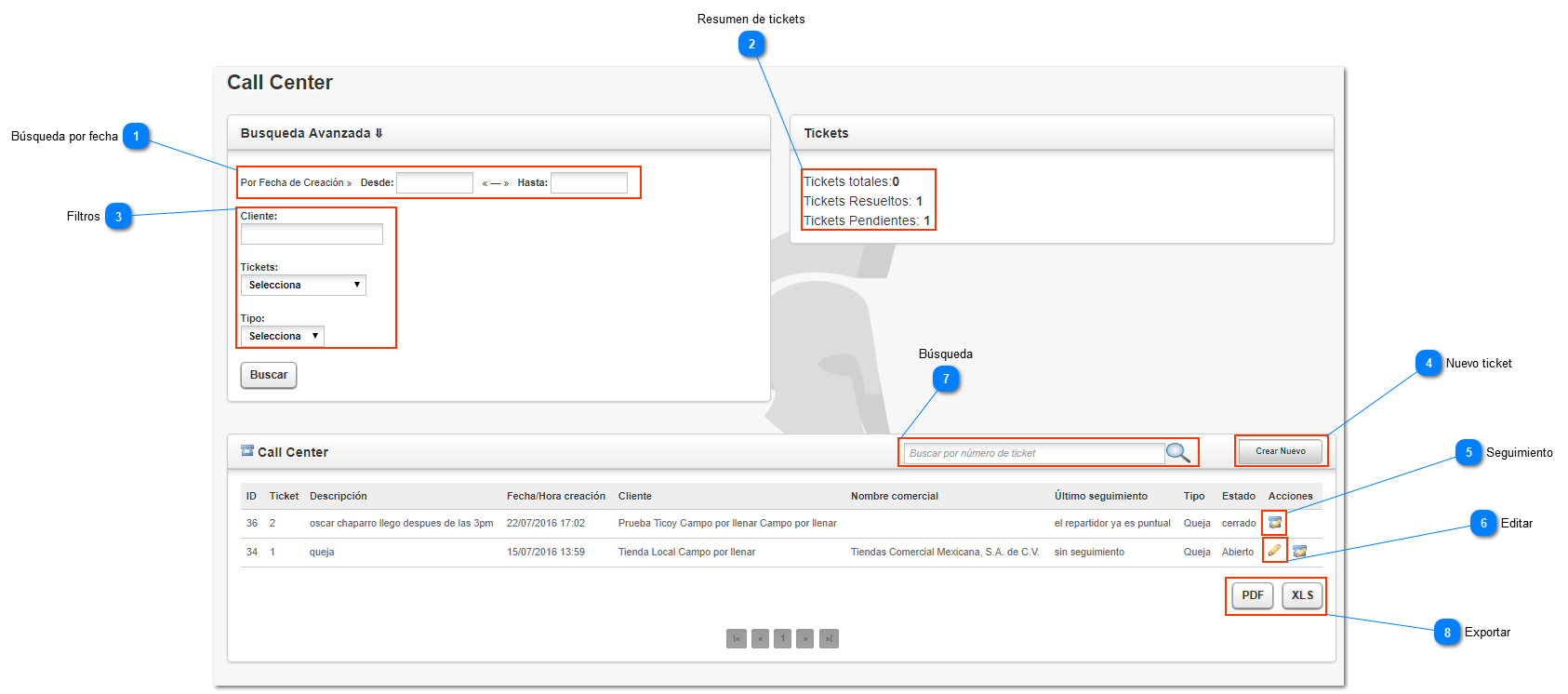Click the Tickets panel header

pyautogui.click(x=1061, y=133)
